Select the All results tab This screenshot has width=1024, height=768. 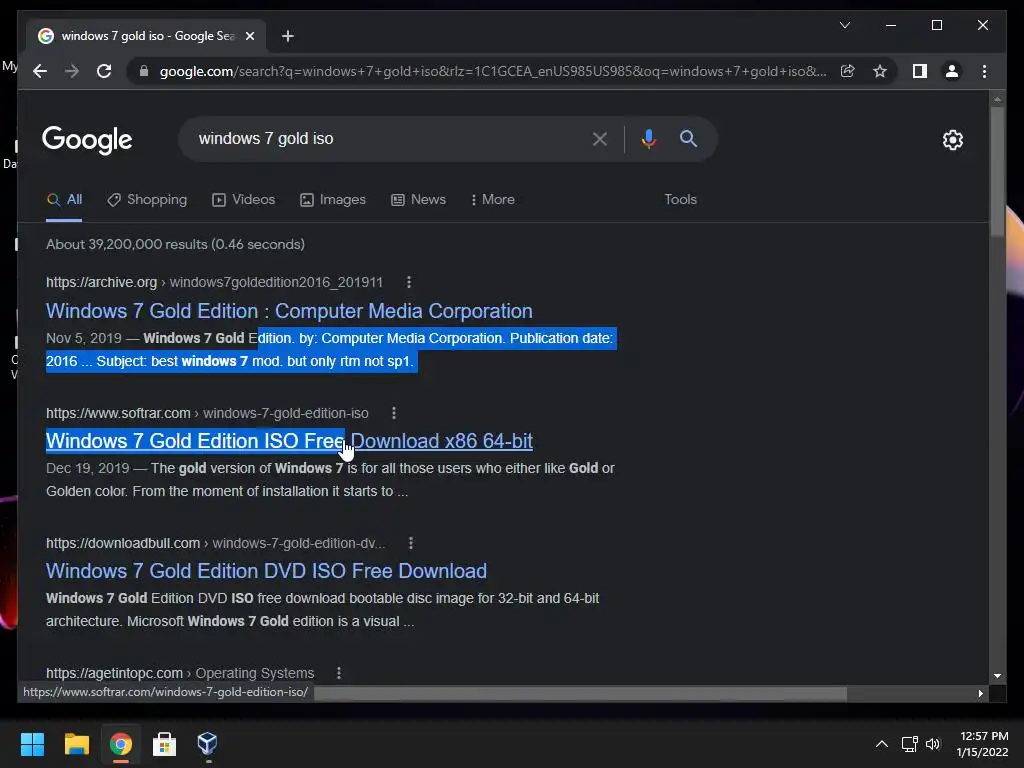point(64,200)
